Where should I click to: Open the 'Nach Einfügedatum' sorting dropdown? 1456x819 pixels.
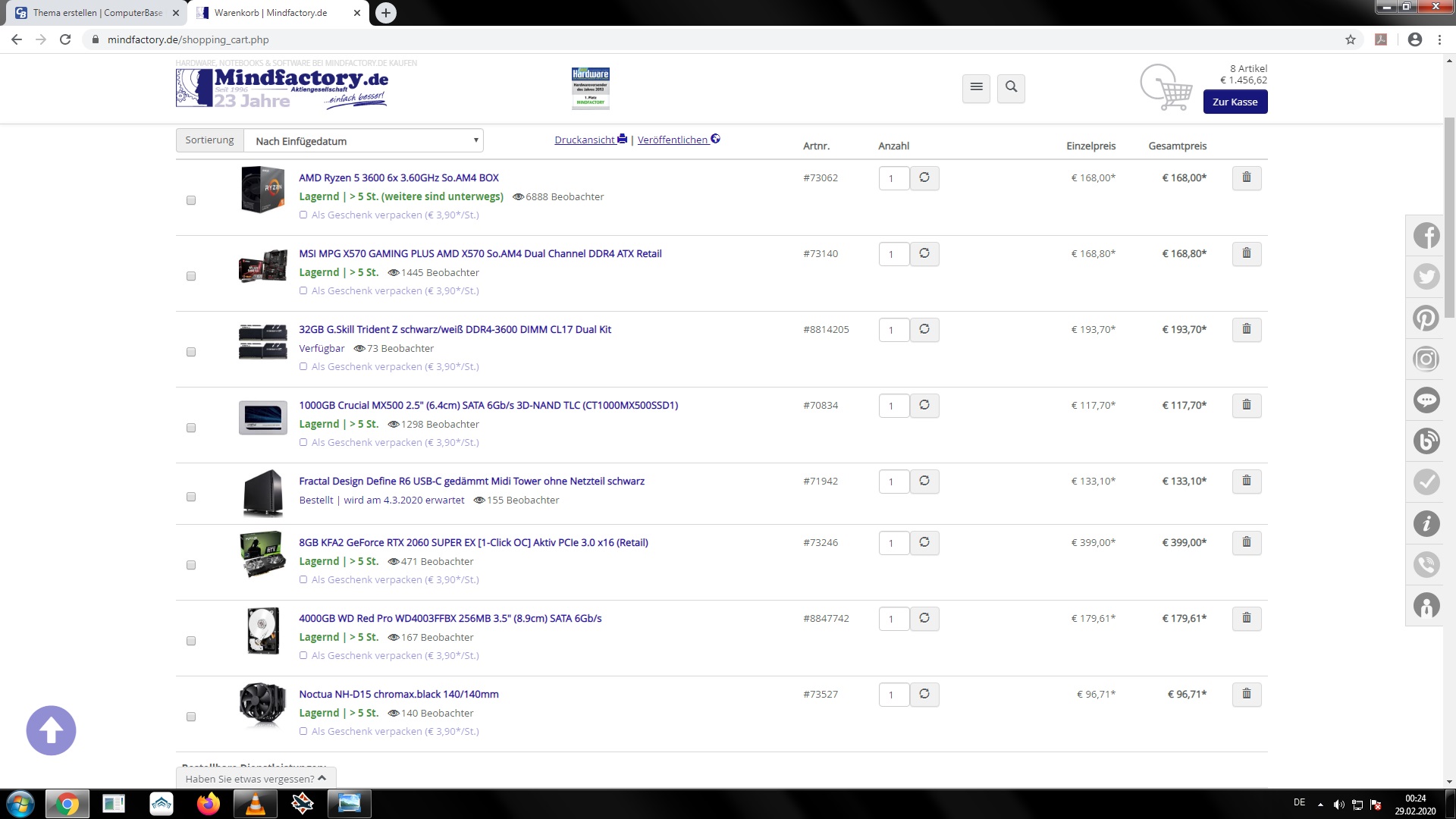(x=363, y=141)
